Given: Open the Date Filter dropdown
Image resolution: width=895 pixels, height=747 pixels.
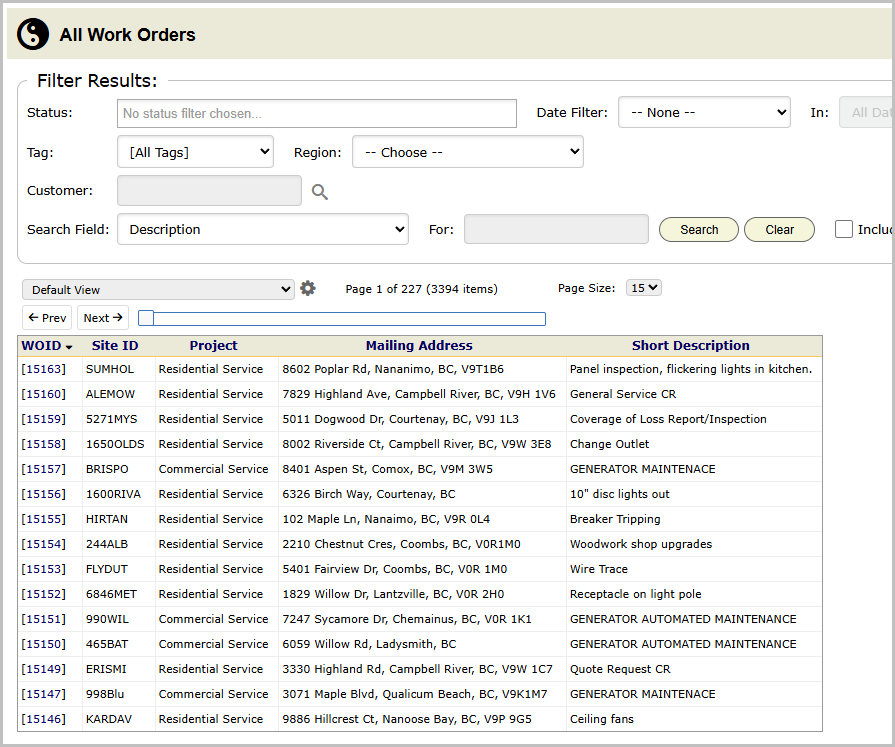Looking at the screenshot, I should click(704, 112).
